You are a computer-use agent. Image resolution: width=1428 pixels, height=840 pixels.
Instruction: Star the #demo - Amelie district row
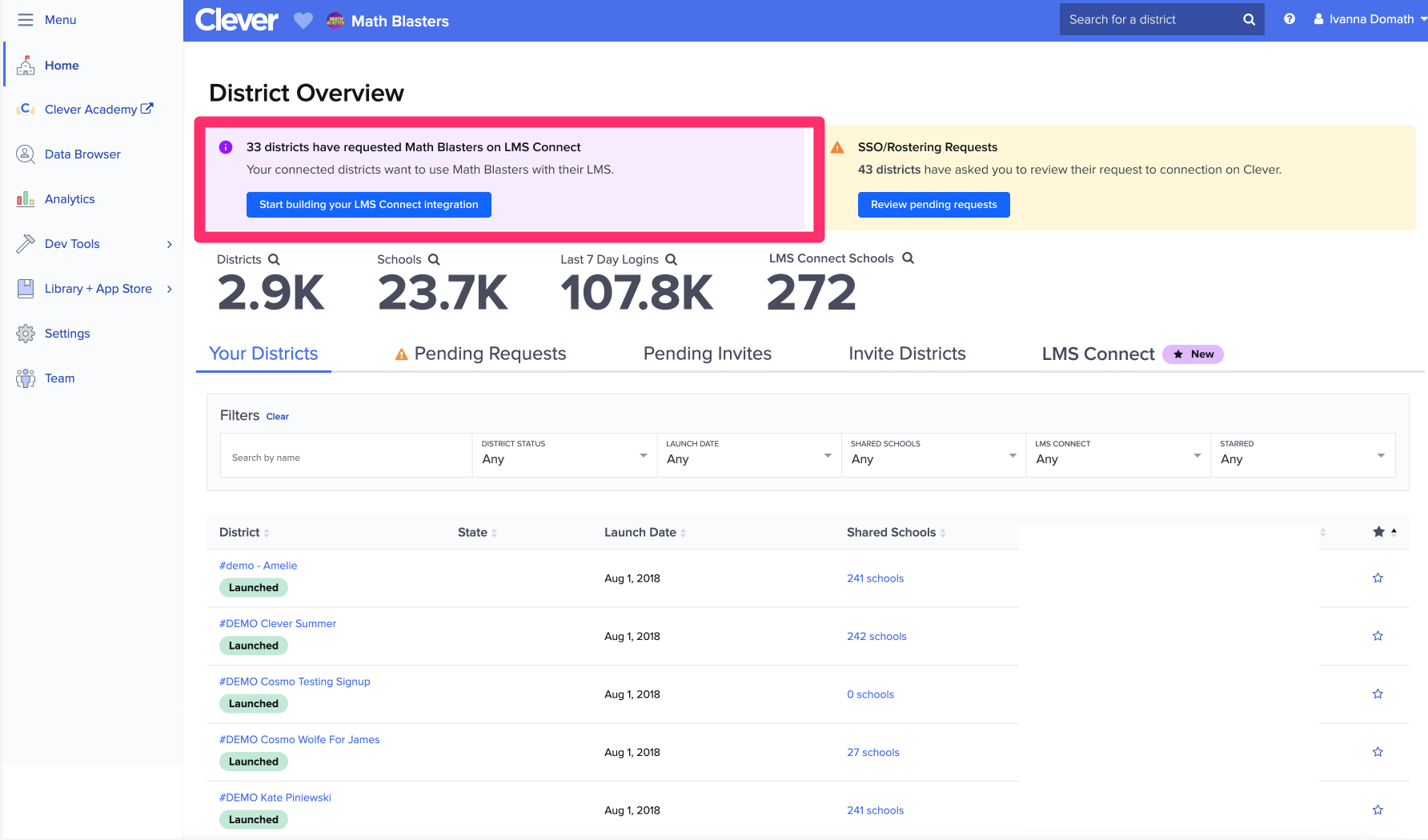pos(1378,578)
